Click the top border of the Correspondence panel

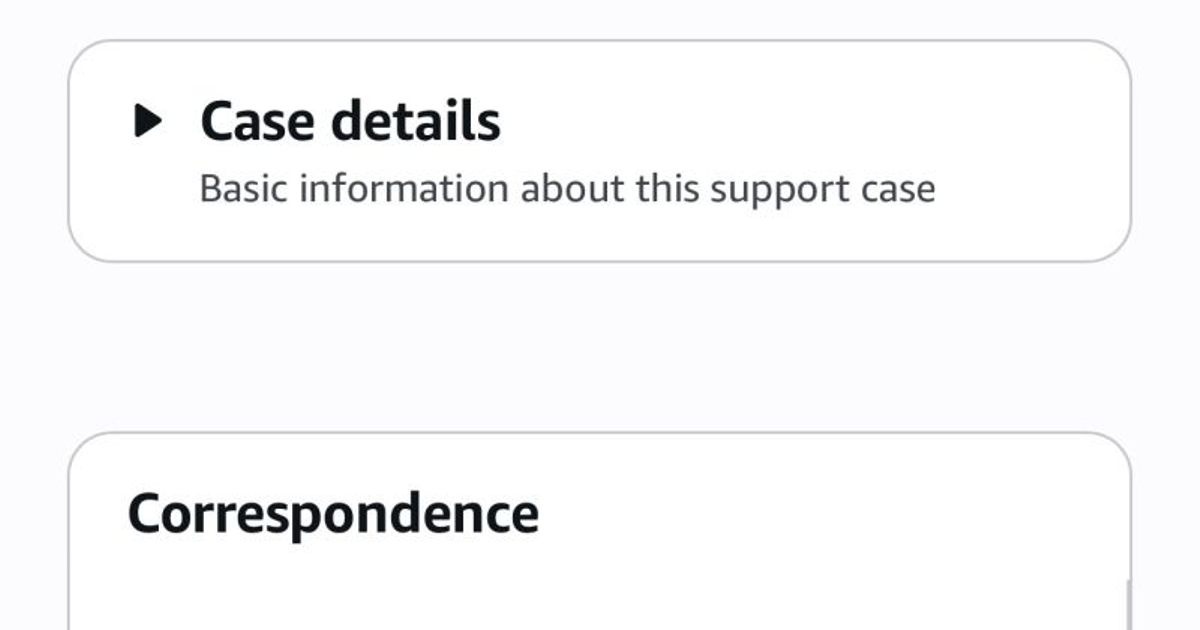[600, 433]
